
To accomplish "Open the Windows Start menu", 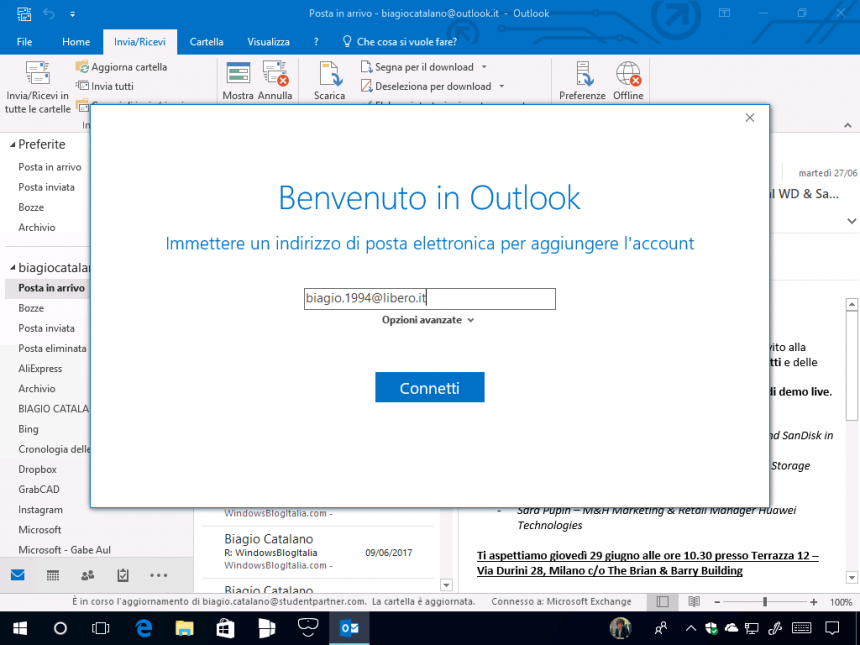I will tap(20, 628).
